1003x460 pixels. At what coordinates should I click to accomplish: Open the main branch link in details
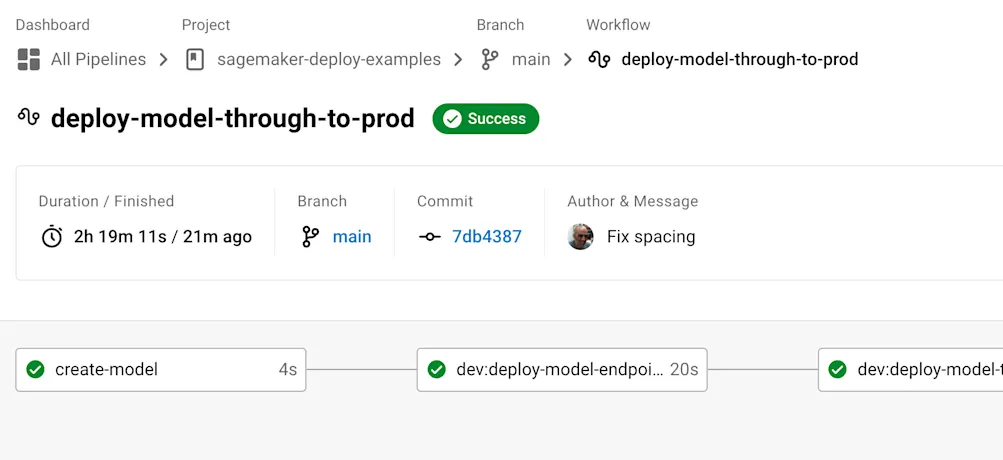tap(352, 237)
